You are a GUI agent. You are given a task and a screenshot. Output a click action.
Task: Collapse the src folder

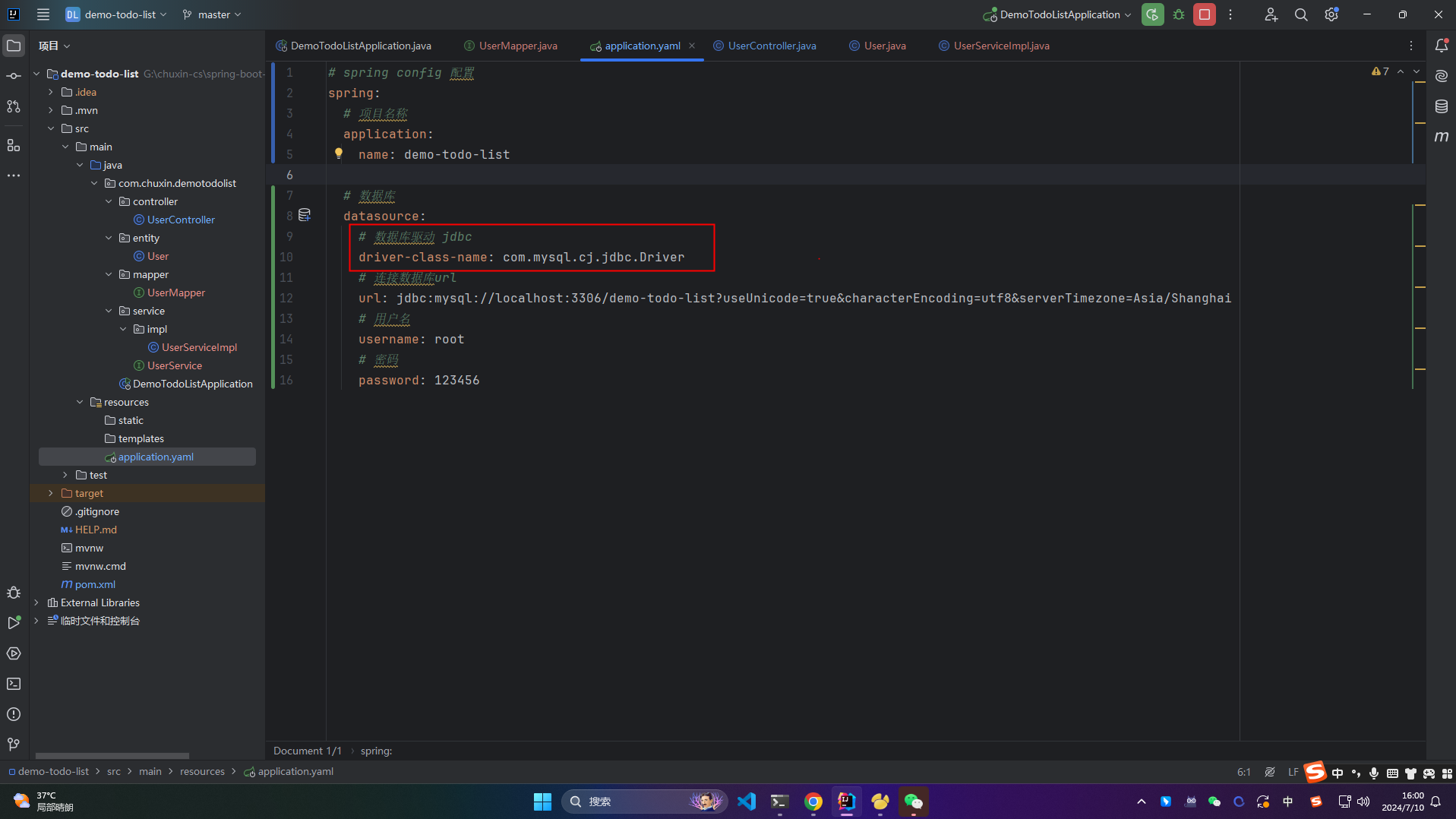click(x=51, y=128)
